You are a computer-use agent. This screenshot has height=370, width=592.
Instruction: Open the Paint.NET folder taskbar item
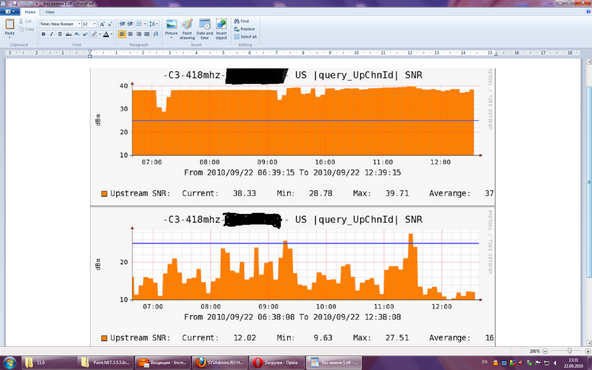[x=106, y=363]
